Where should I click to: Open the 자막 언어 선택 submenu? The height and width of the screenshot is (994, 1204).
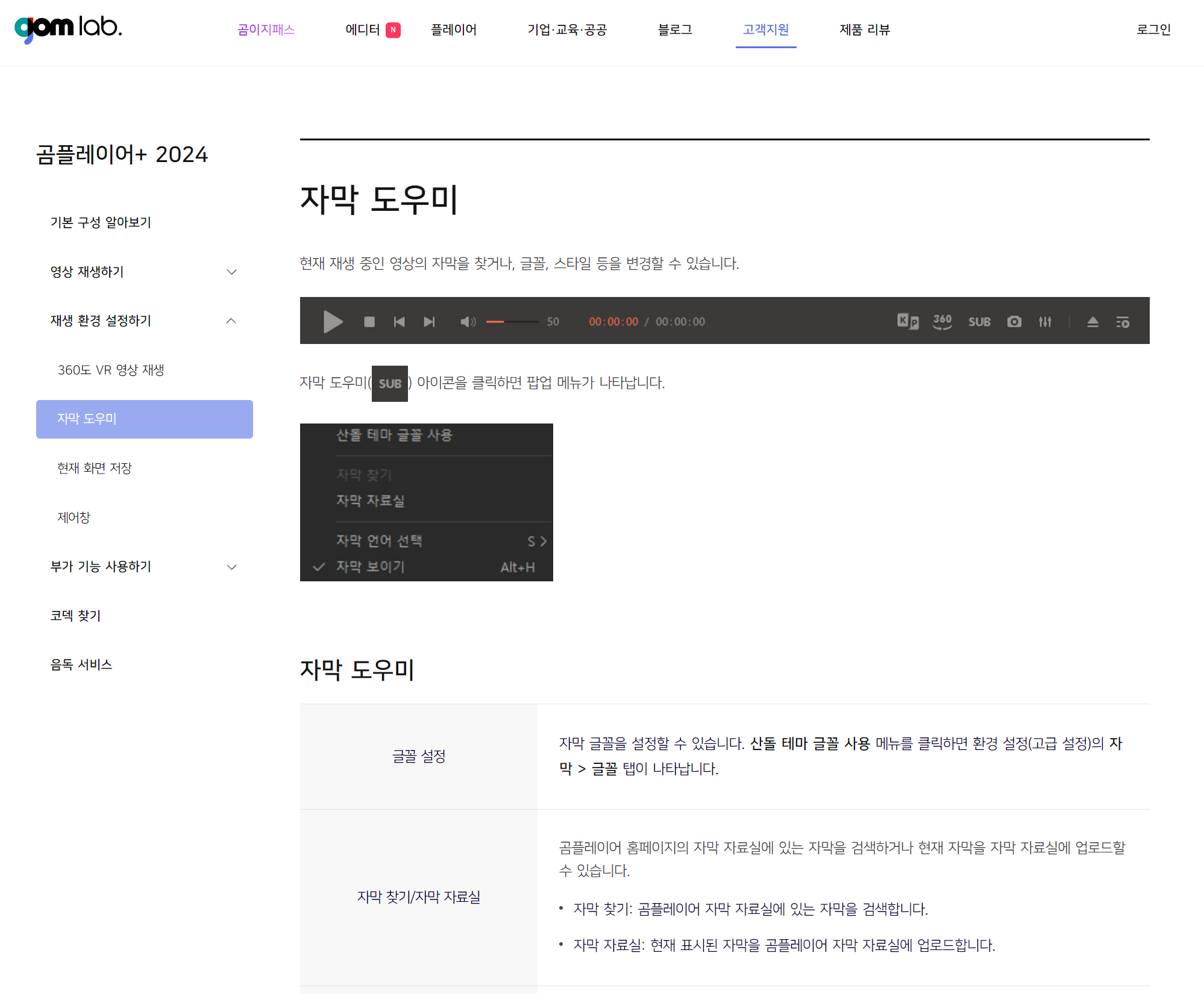pos(380,541)
